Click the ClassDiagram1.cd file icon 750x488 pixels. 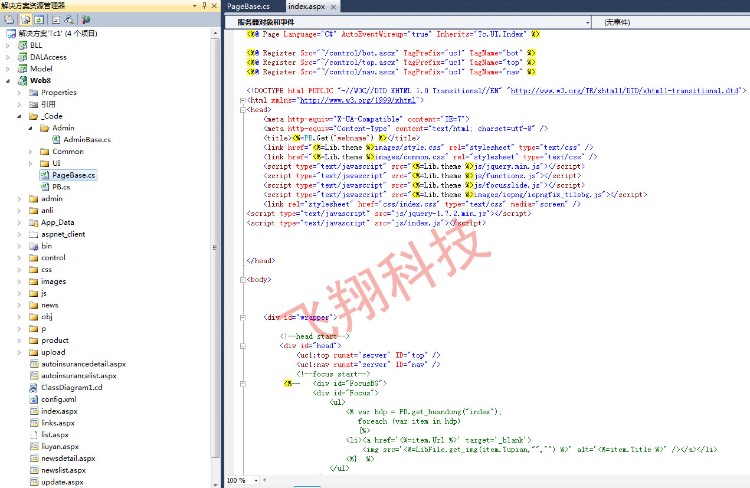(32, 387)
